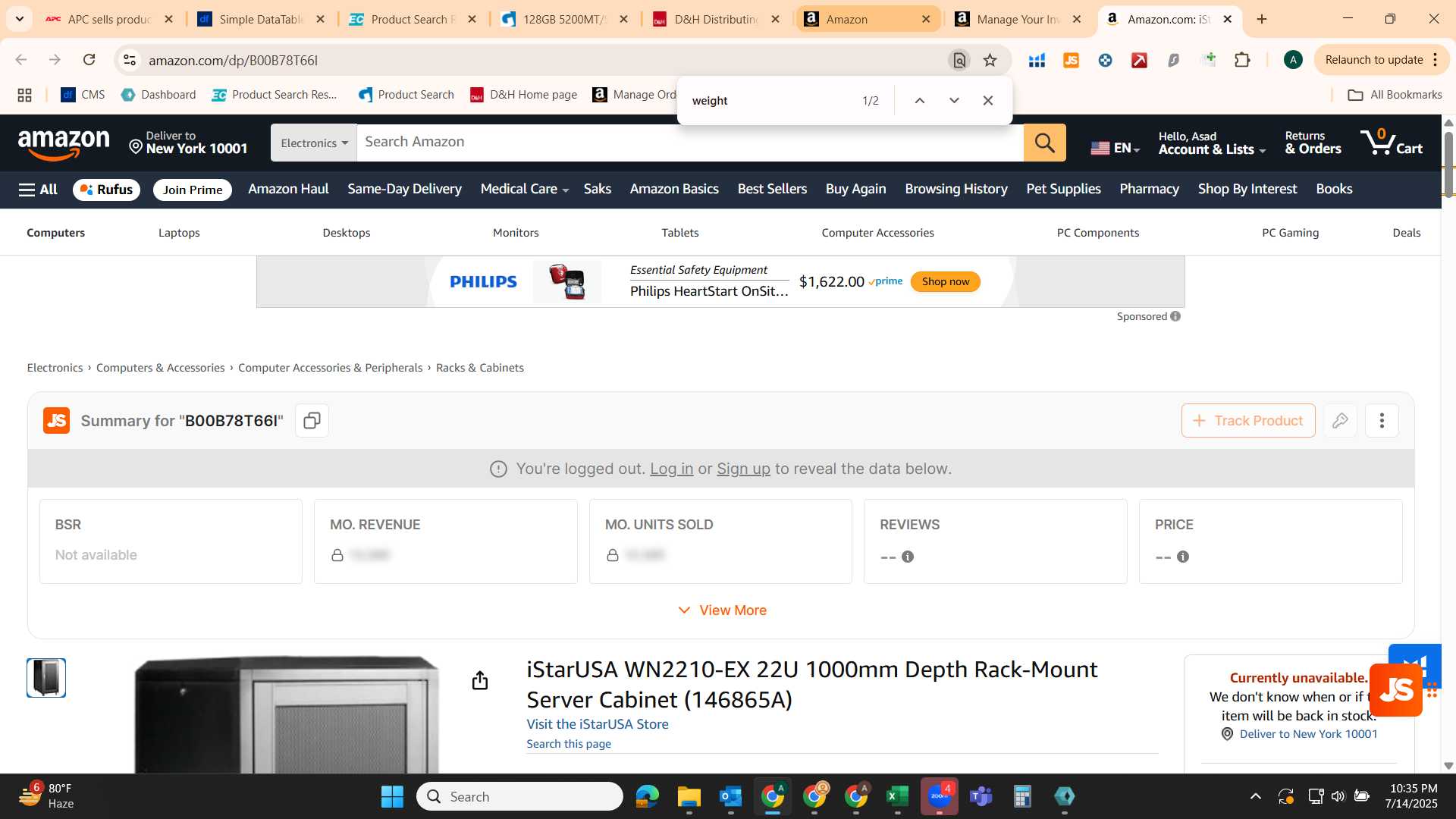The image size is (1456, 819).
Task: Click the Sign up link
Action: click(x=743, y=469)
